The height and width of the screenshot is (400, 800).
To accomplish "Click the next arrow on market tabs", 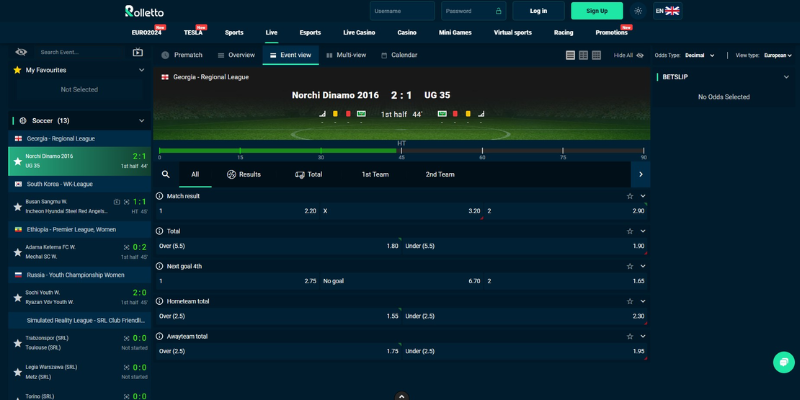I will click(x=640, y=174).
